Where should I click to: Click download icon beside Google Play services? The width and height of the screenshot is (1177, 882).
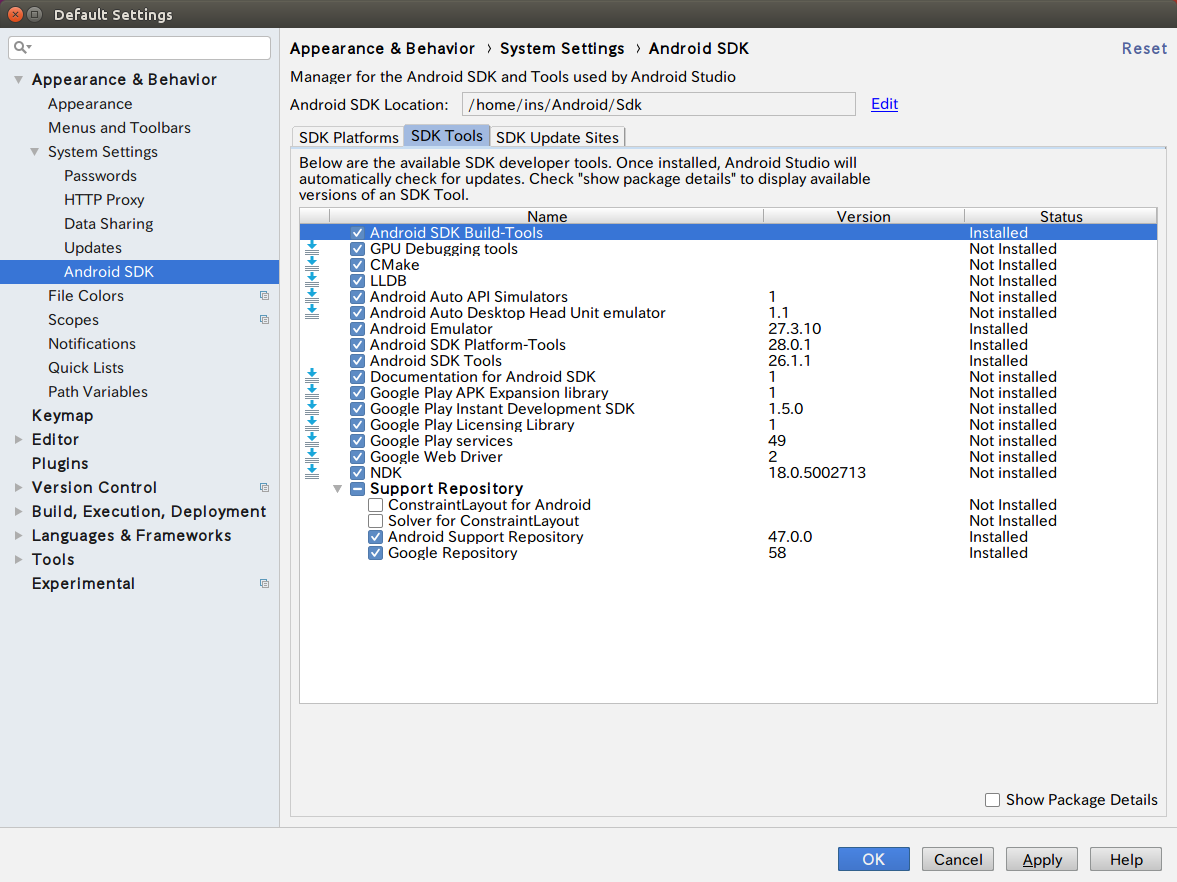coord(312,441)
